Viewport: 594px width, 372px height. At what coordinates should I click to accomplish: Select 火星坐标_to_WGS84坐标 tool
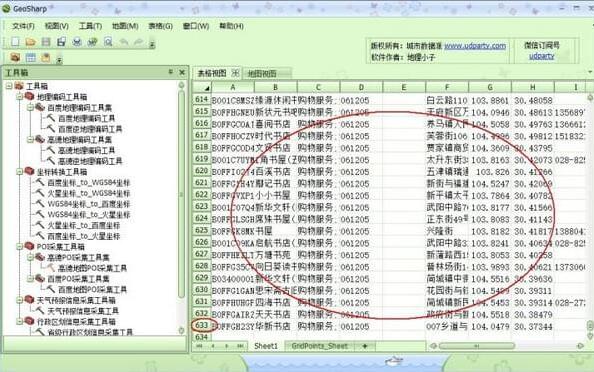(89, 193)
